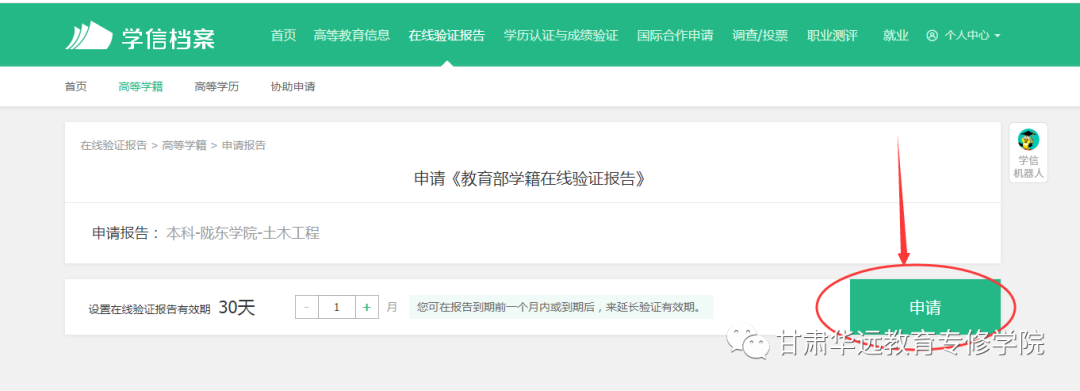The height and width of the screenshot is (391, 1080).
Task: Click the 在线验证报告 breadcrumb link
Action: 114,145
